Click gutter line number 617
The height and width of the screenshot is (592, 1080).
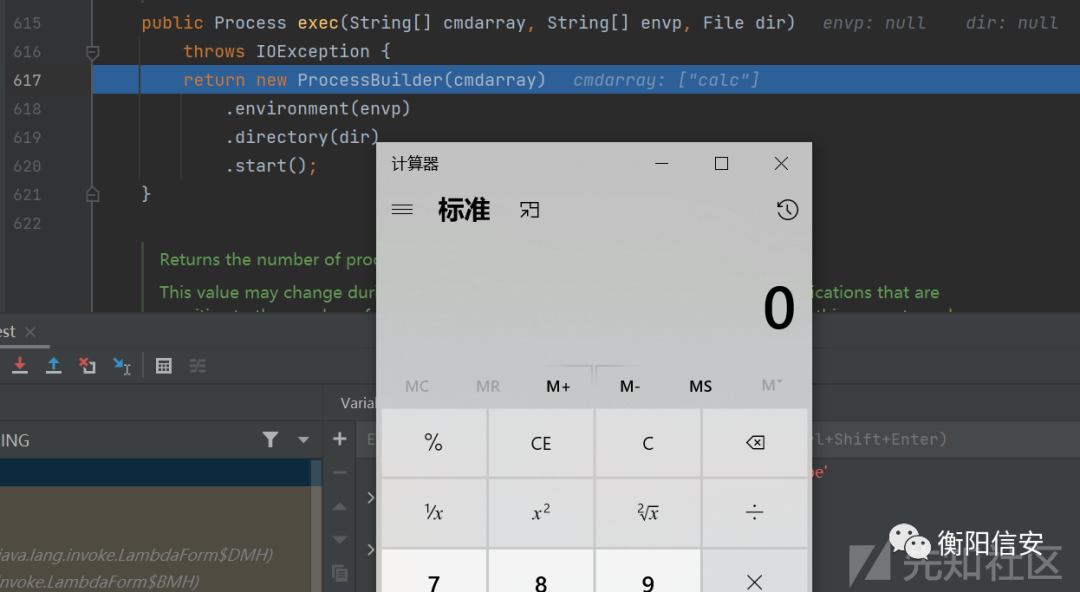pos(27,81)
